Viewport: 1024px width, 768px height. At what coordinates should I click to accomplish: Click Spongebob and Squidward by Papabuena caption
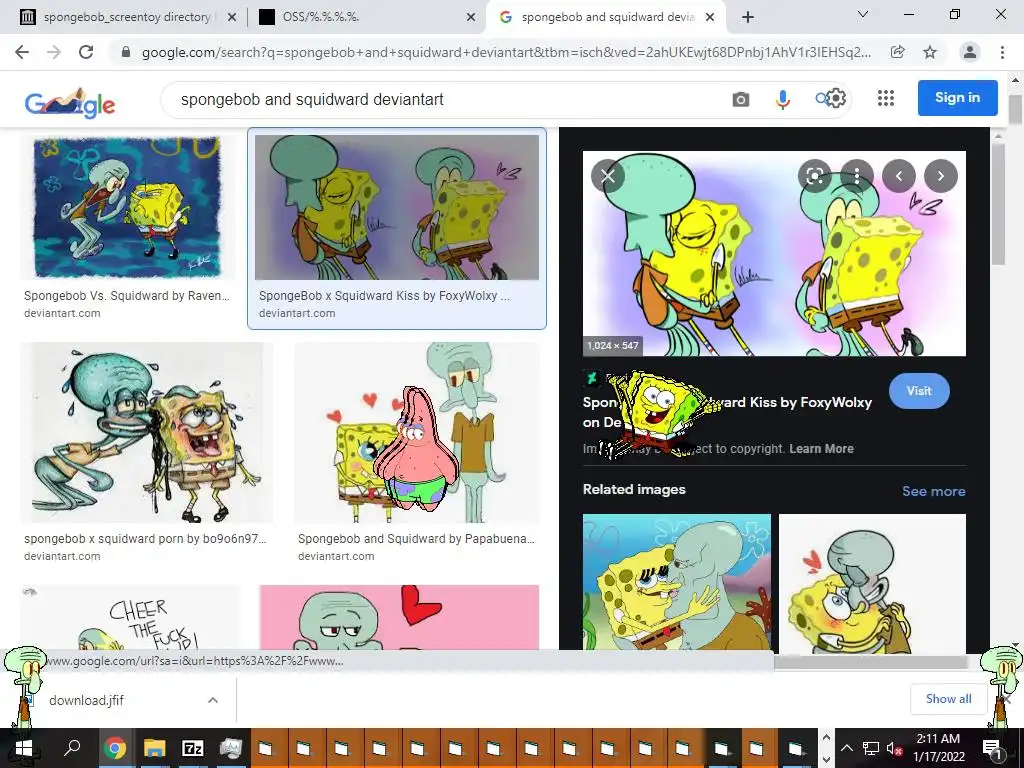click(416, 539)
